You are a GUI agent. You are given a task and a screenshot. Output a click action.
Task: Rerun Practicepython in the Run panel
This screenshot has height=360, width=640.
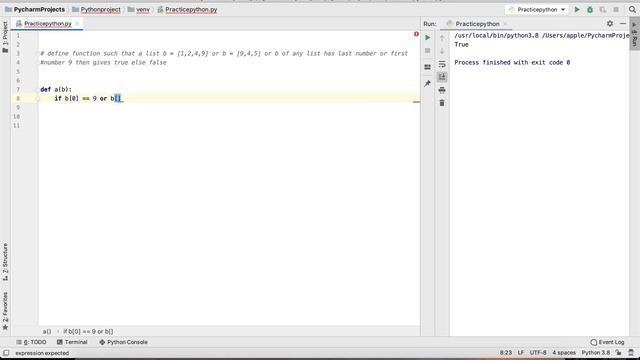tap(427, 38)
